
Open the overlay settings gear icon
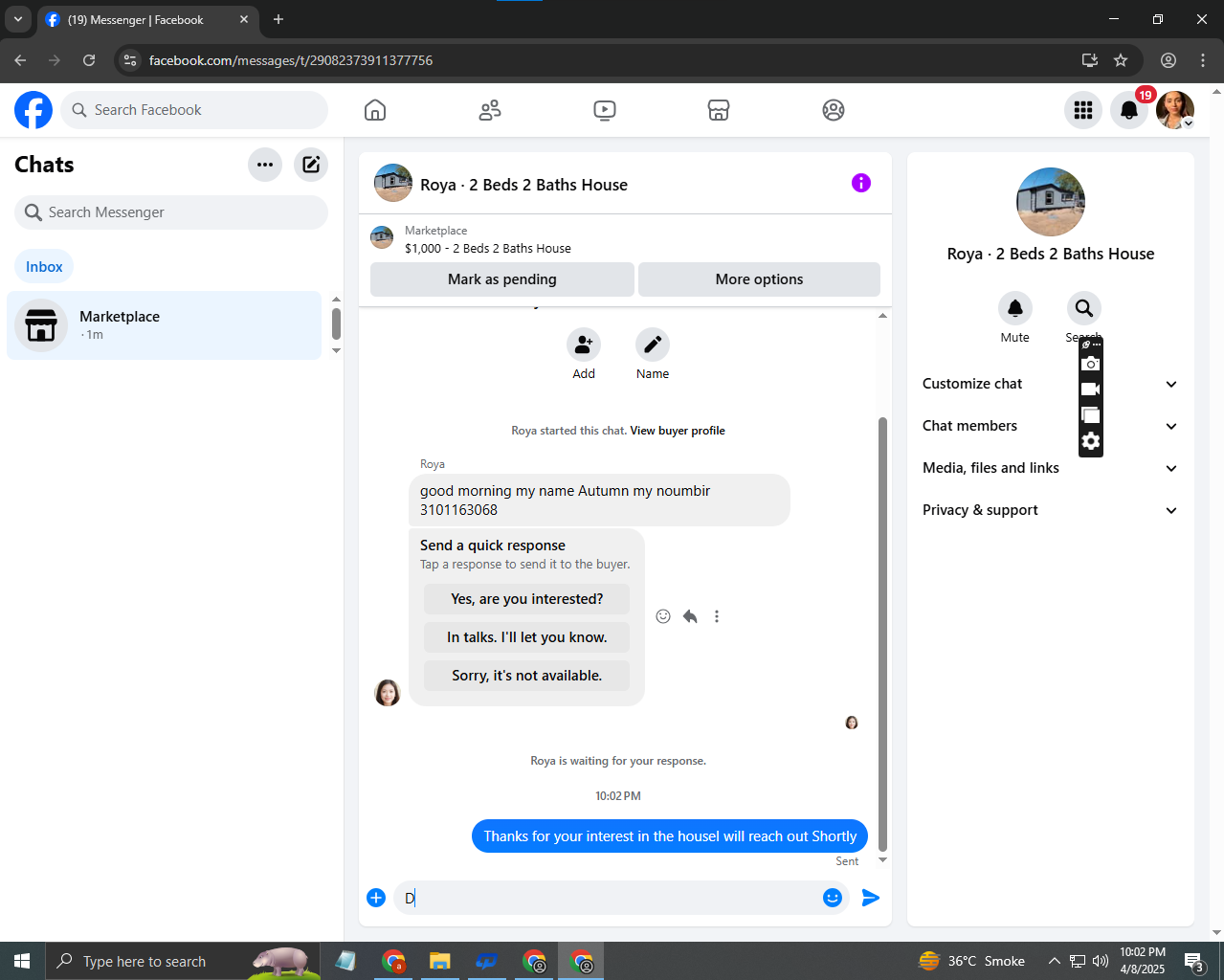[x=1091, y=441]
